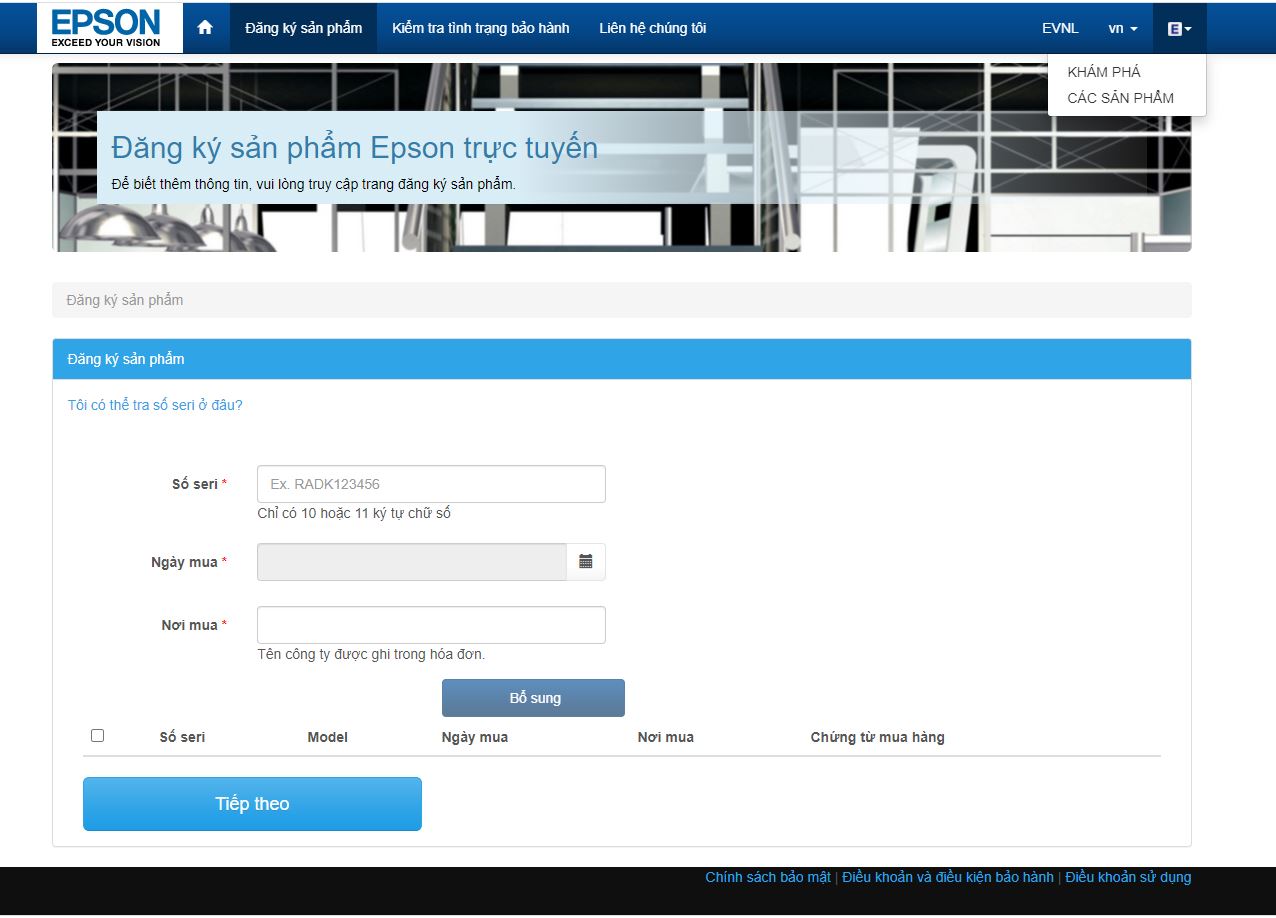Choose KHÁM PHÁ from the dropdown menu
The height and width of the screenshot is (918, 1276).
(1104, 72)
